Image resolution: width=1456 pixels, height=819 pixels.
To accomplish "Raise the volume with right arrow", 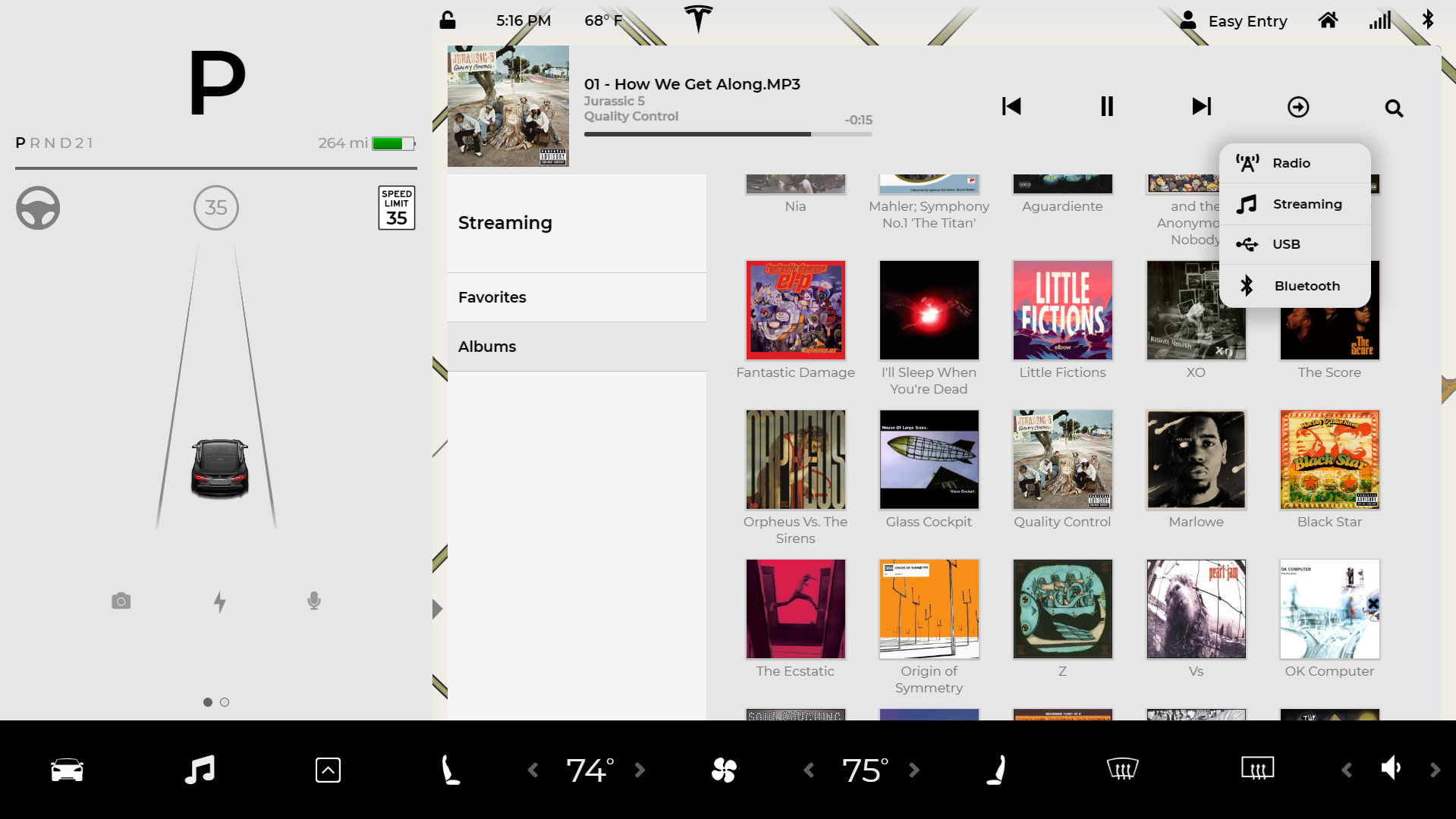I will coord(1435,770).
